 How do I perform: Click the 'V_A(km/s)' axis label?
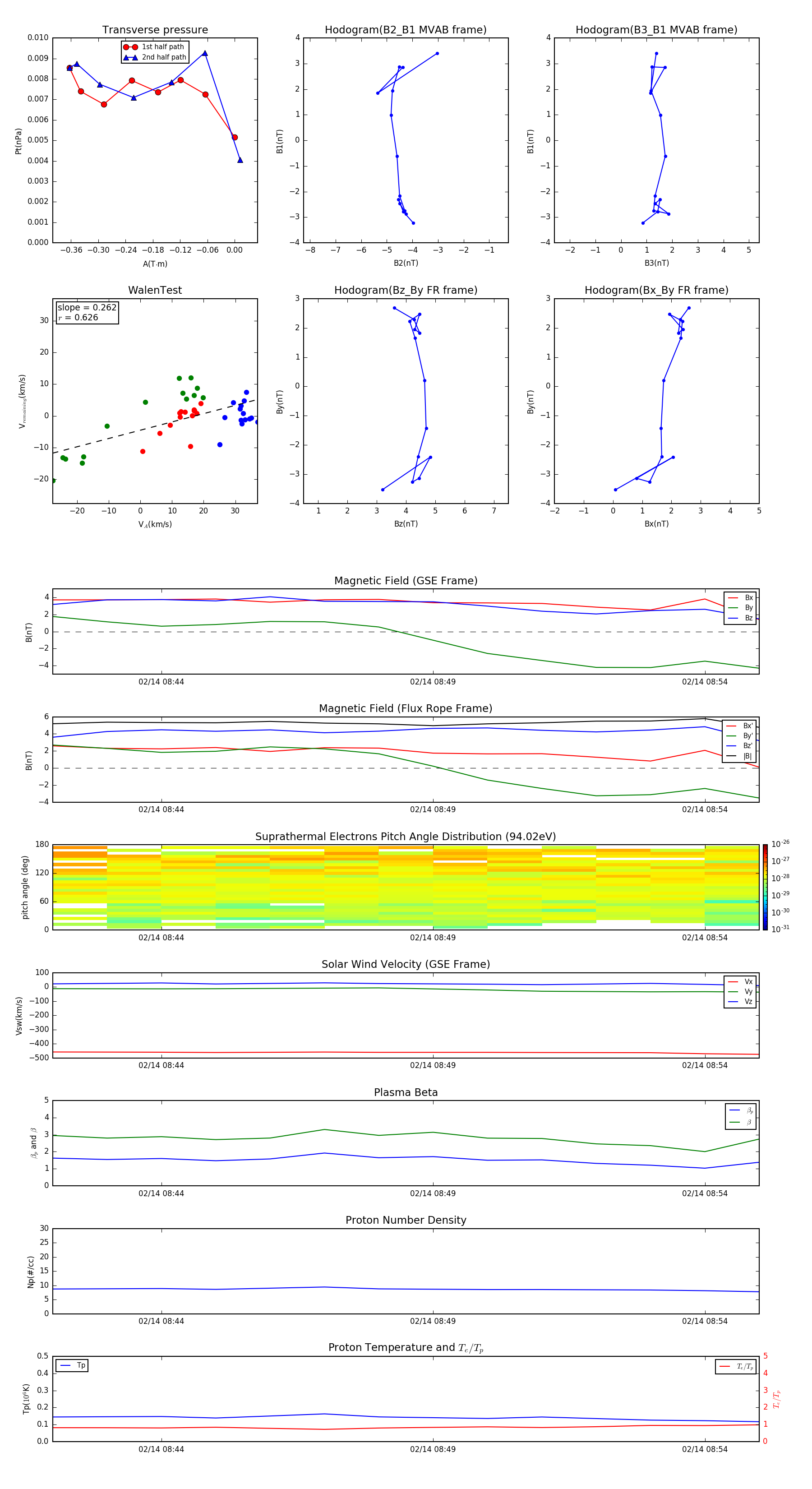[155, 524]
